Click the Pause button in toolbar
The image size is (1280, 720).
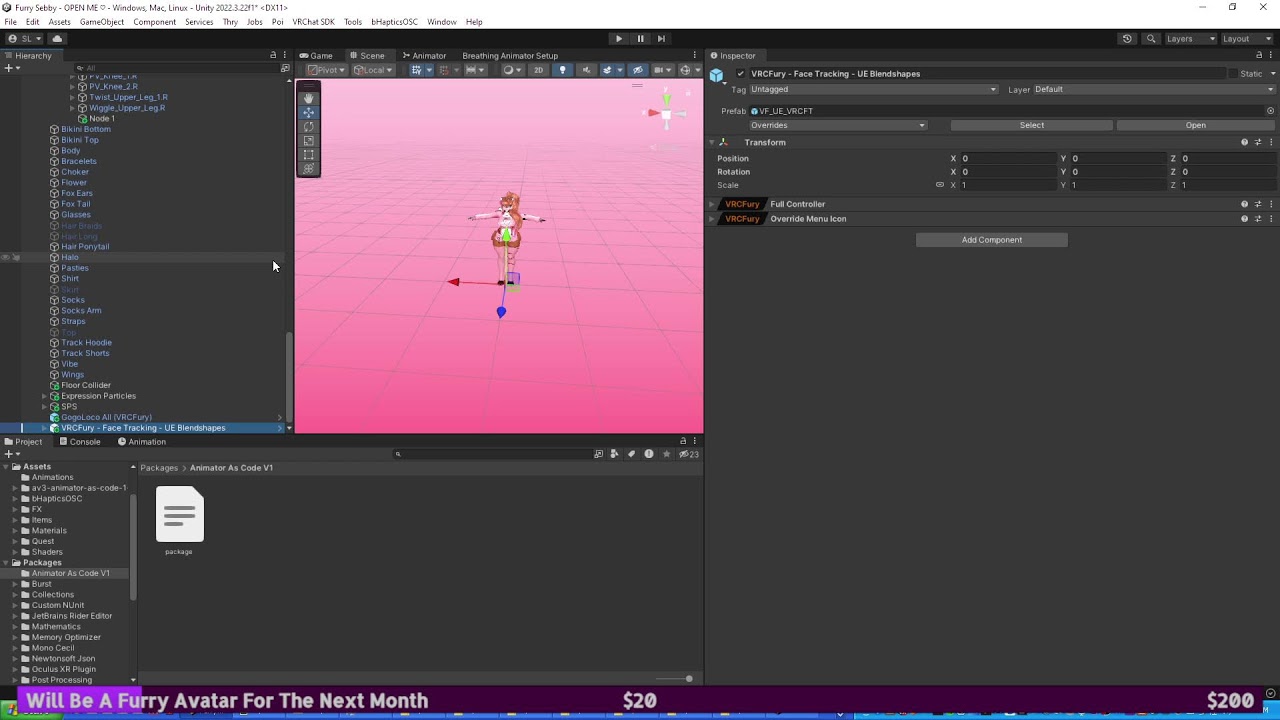(640, 39)
